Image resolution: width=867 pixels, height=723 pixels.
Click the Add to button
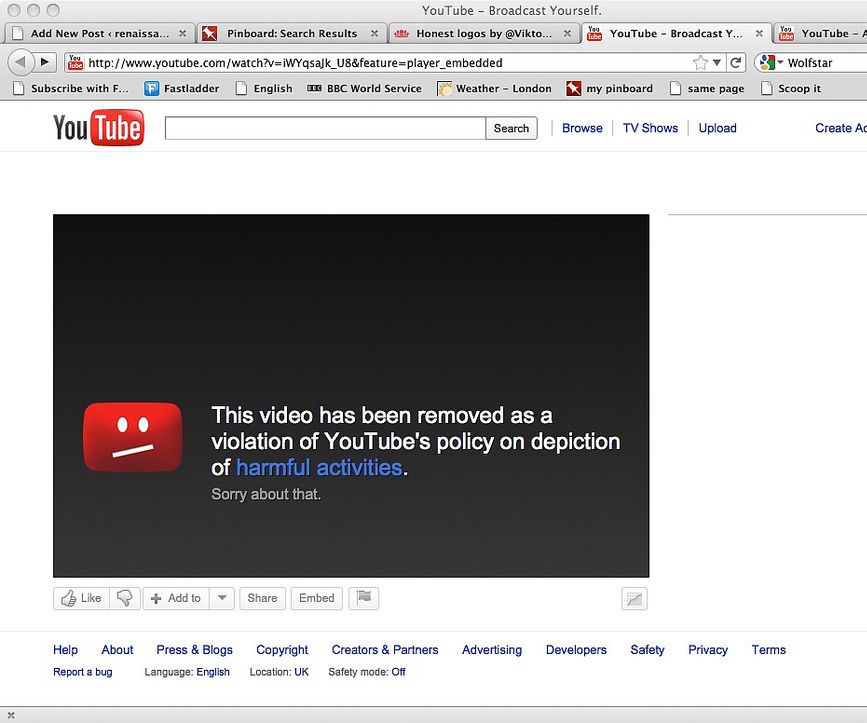click(x=176, y=598)
